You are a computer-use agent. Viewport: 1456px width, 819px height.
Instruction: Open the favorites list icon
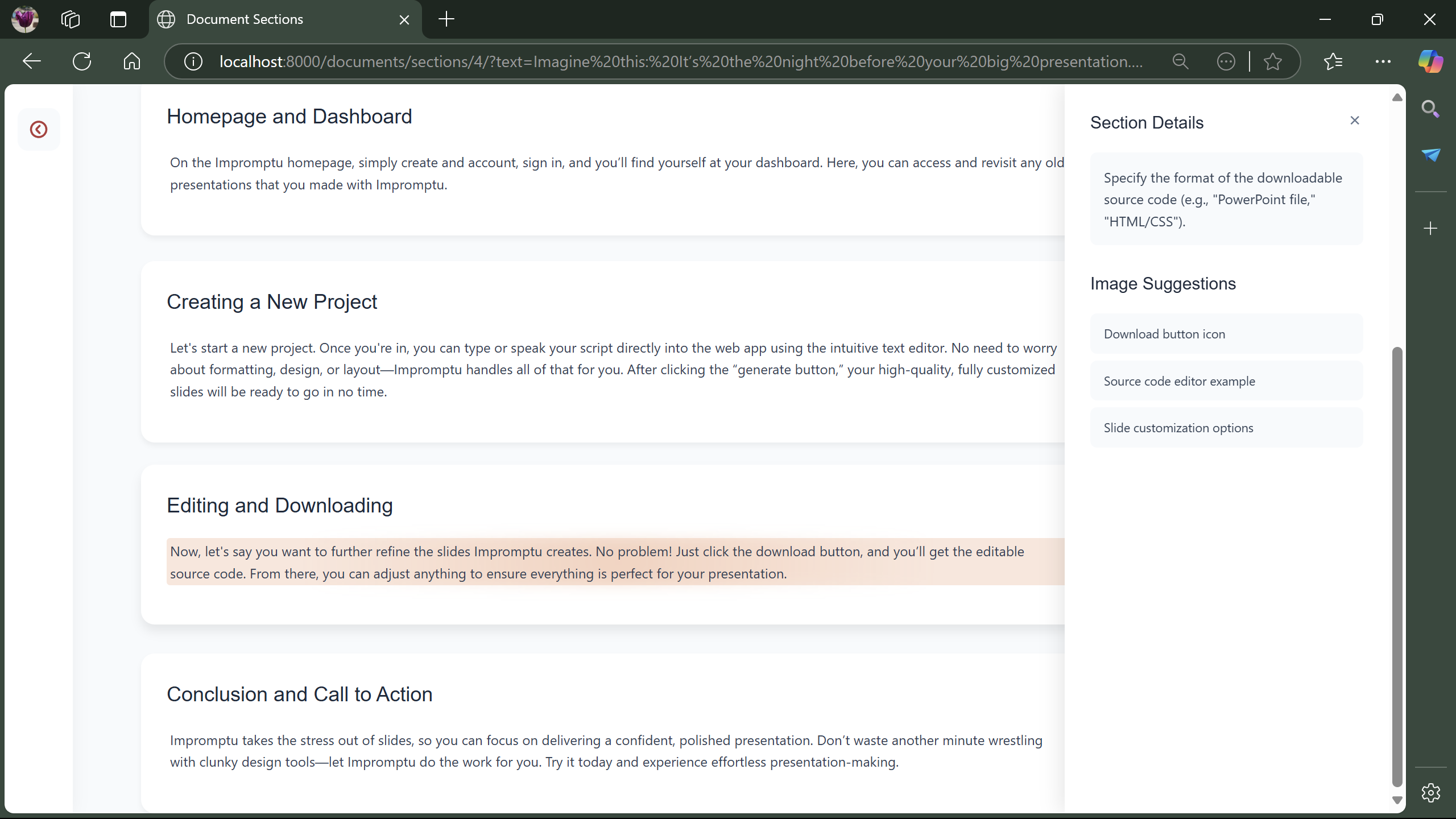(1333, 61)
